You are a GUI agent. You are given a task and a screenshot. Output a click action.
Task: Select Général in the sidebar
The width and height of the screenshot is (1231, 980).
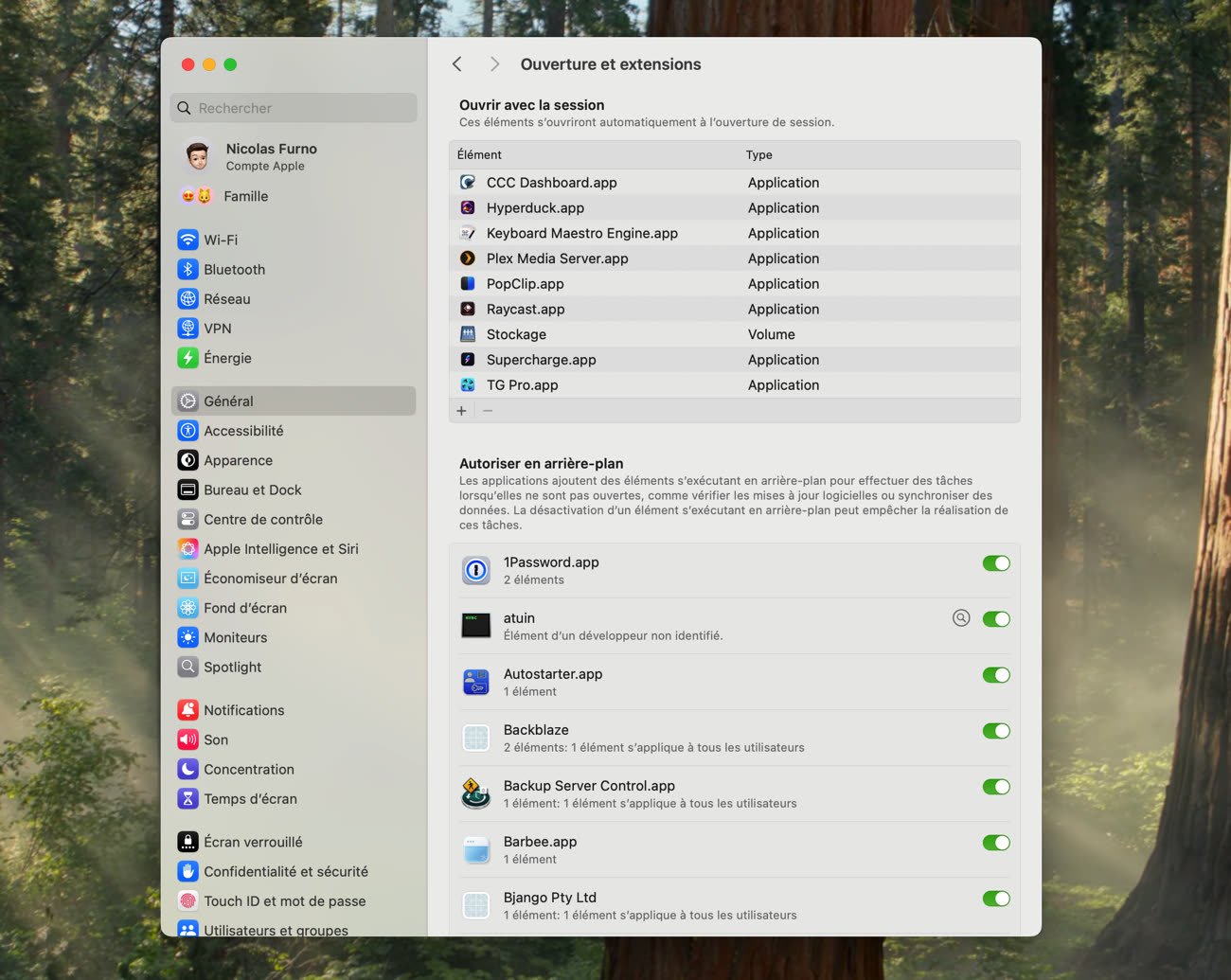point(294,401)
